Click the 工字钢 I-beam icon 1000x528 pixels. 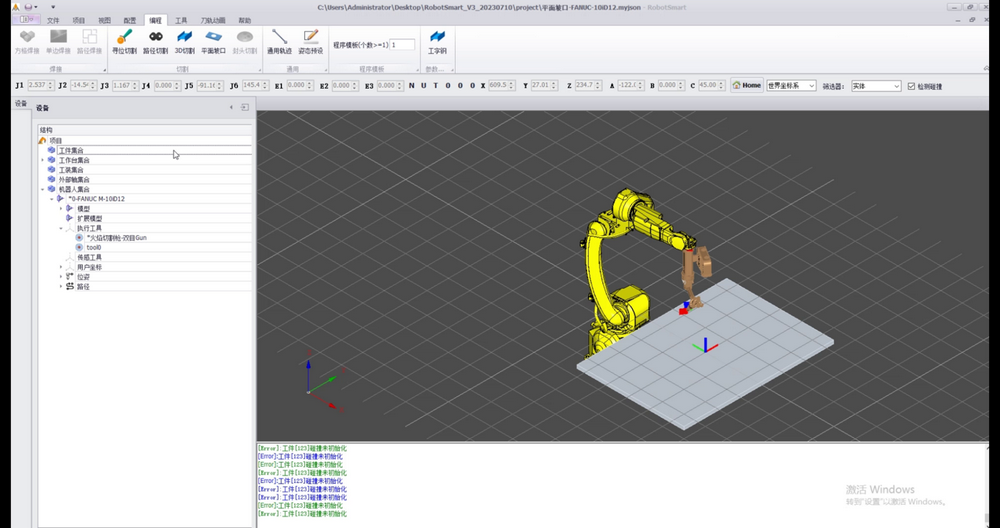[x=437, y=37]
